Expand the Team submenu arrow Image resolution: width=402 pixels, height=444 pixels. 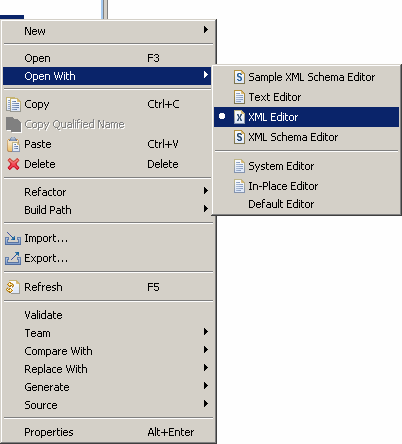coord(206,332)
